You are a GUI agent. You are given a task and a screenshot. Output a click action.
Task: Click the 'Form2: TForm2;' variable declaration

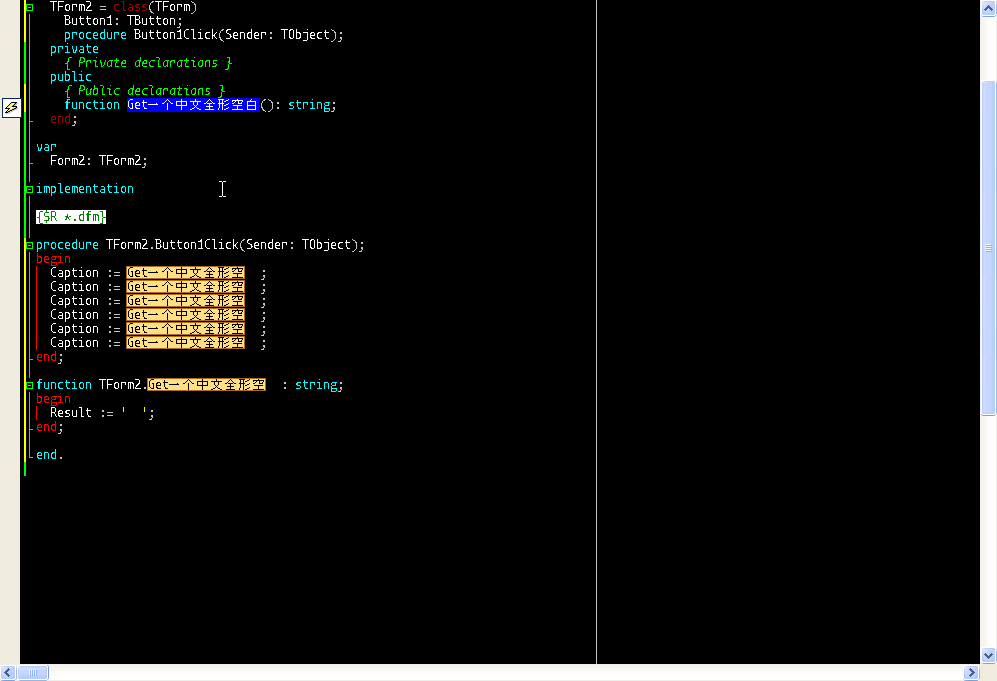[98, 161]
